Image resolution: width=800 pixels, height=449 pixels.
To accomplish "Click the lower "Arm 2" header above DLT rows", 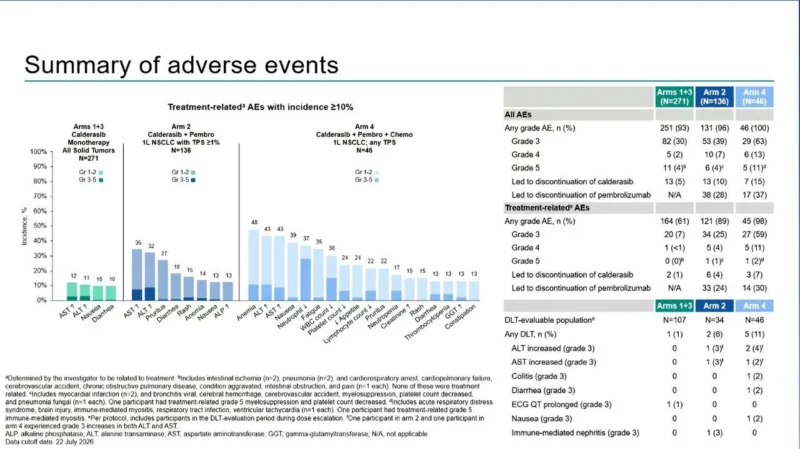I will coord(714,306).
